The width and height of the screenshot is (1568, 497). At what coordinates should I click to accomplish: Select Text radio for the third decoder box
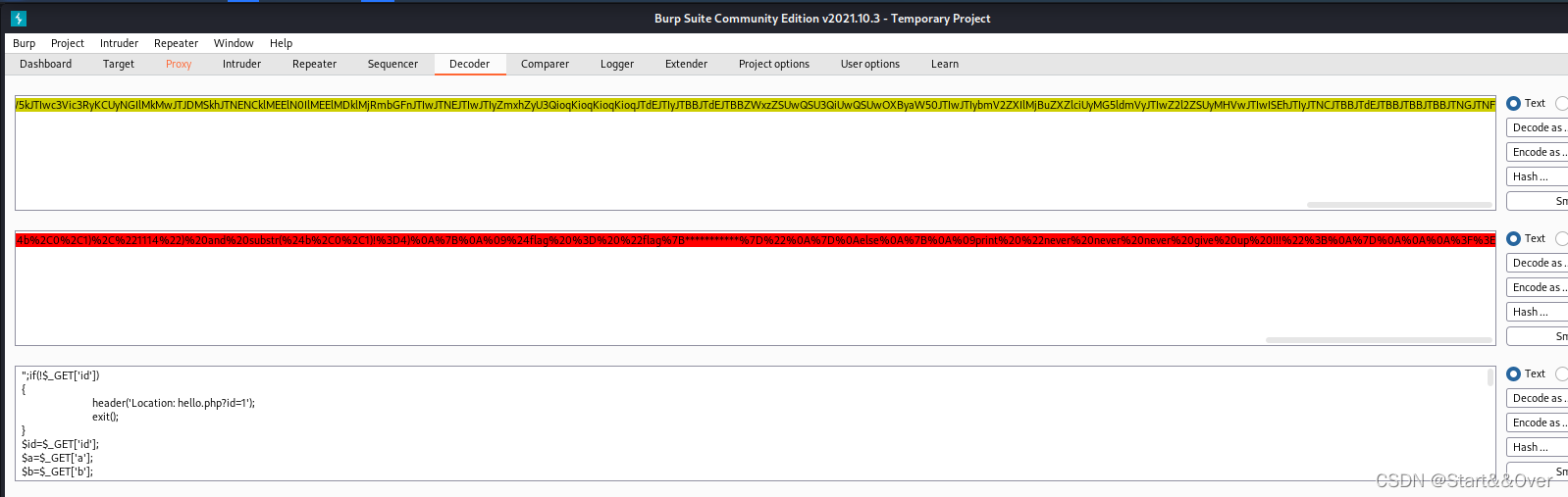[x=1513, y=373]
